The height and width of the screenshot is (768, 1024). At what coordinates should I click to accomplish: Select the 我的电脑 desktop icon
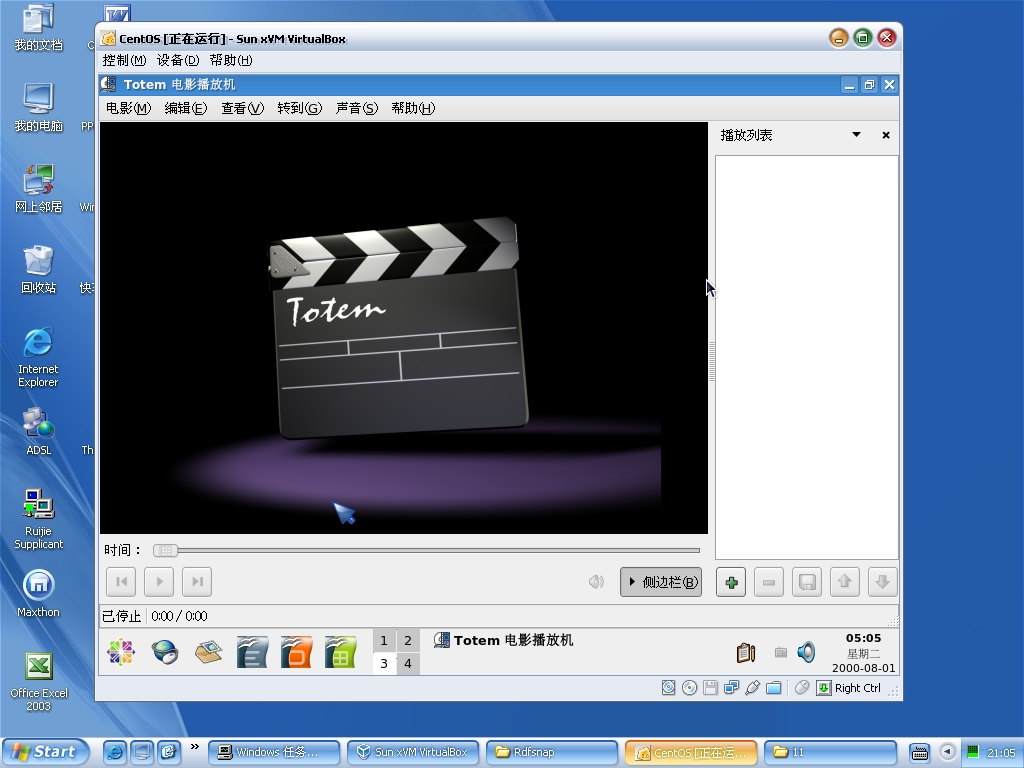click(39, 108)
